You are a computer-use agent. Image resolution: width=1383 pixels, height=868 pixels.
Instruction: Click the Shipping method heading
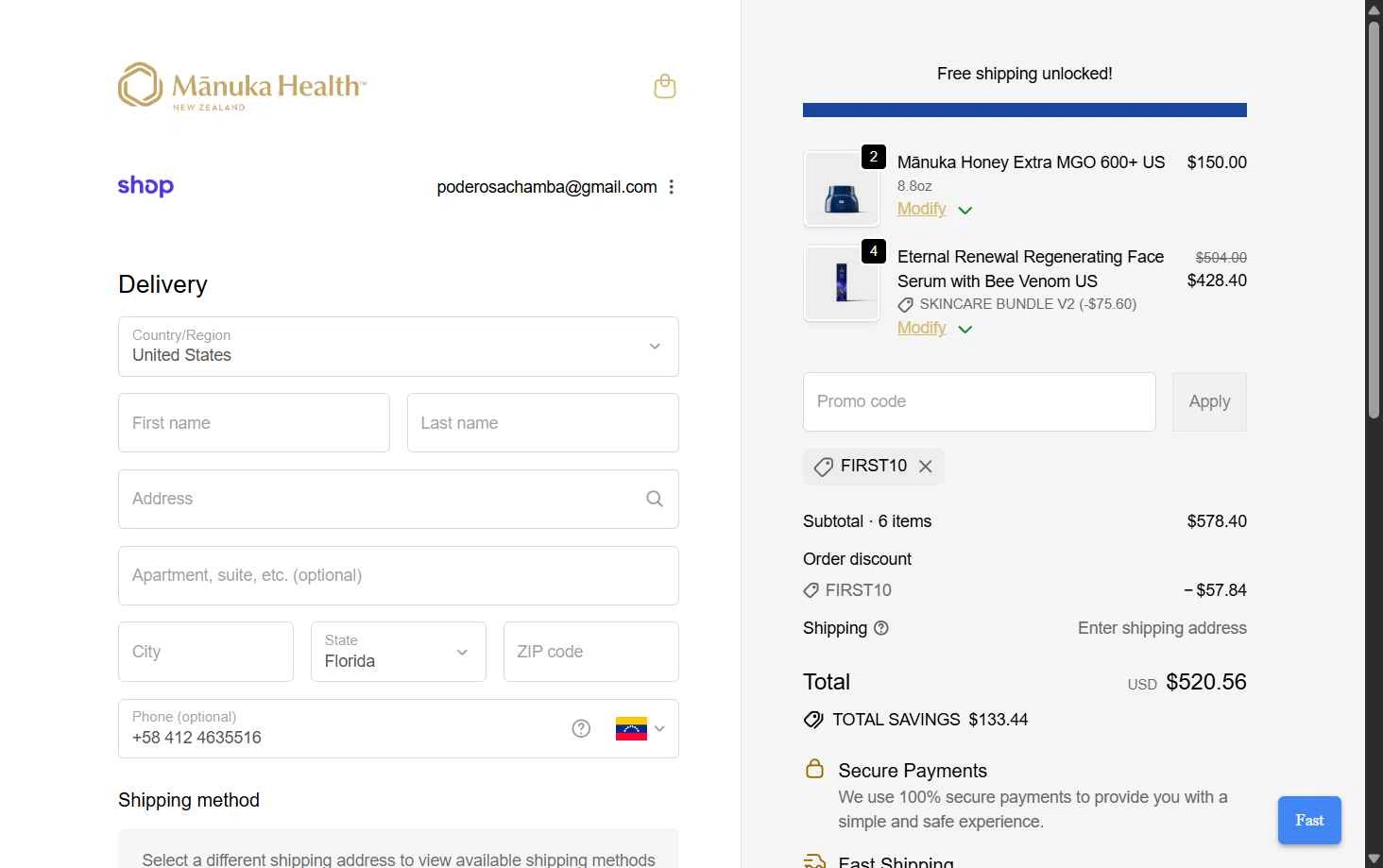coord(189,800)
